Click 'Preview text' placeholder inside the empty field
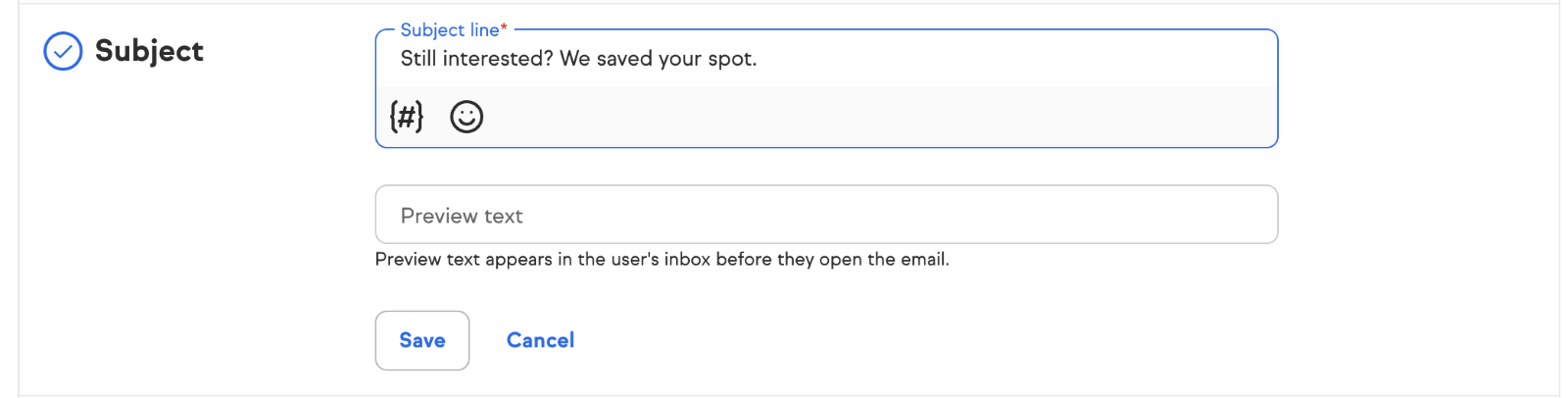 [x=462, y=216]
